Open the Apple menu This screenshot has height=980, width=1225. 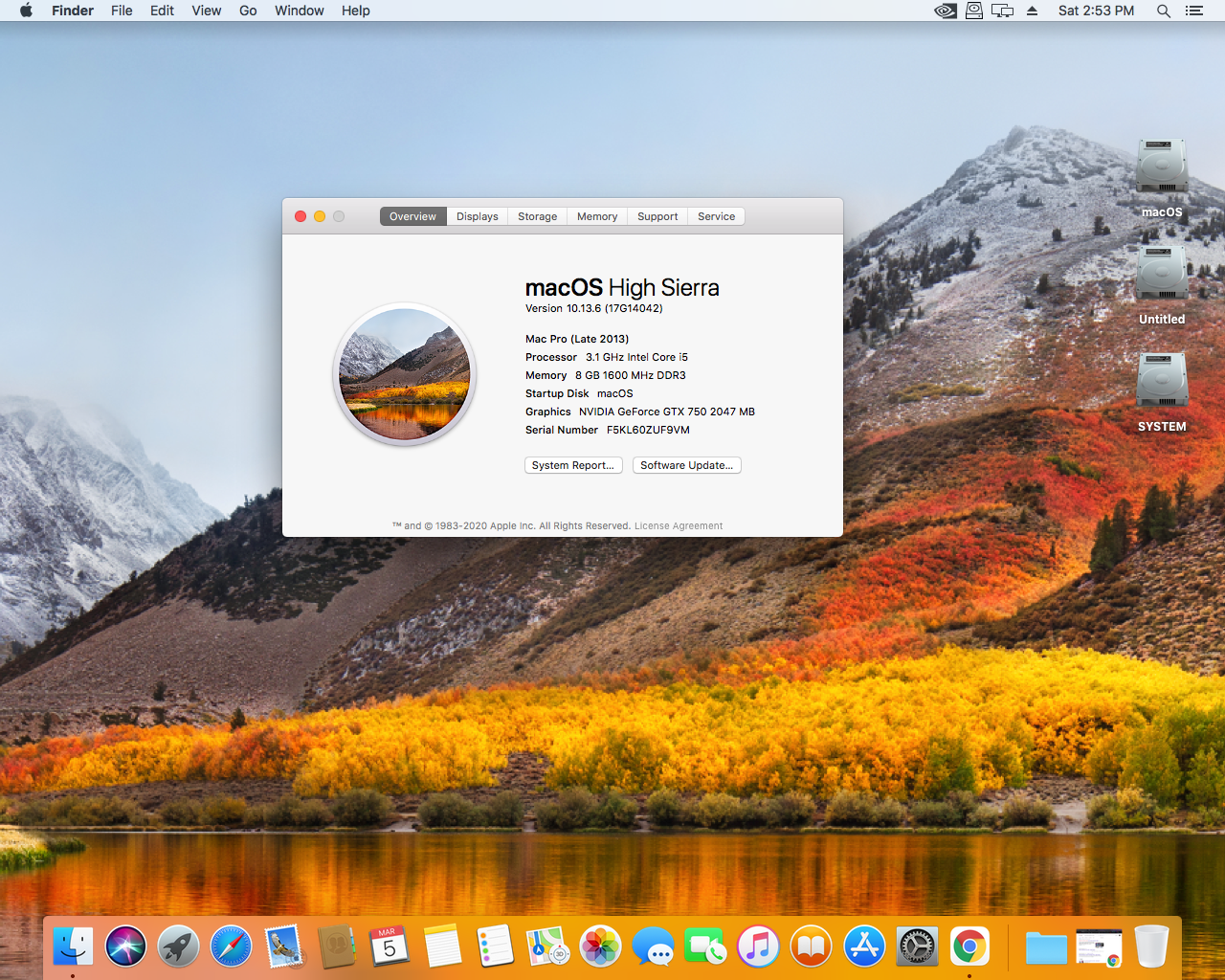point(26,11)
